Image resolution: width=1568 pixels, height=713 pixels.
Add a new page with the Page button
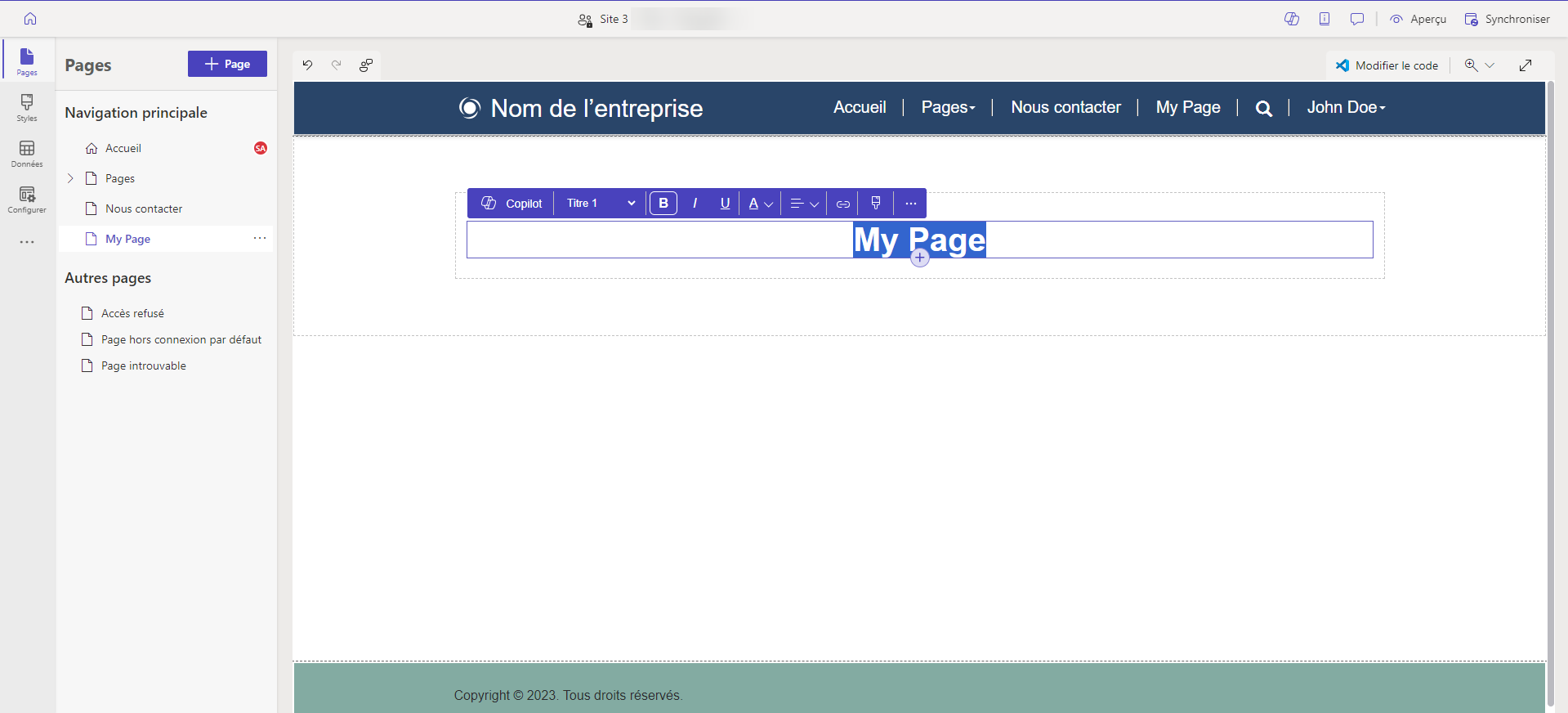227,64
